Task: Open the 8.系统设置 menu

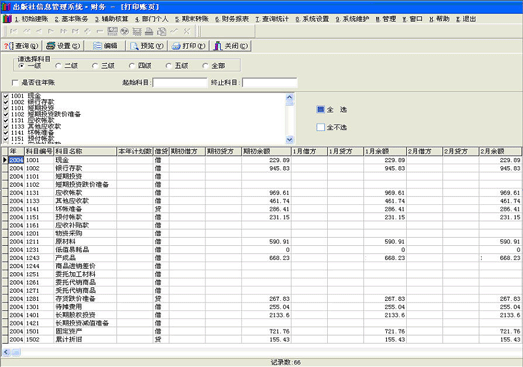Action: point(312,19)
